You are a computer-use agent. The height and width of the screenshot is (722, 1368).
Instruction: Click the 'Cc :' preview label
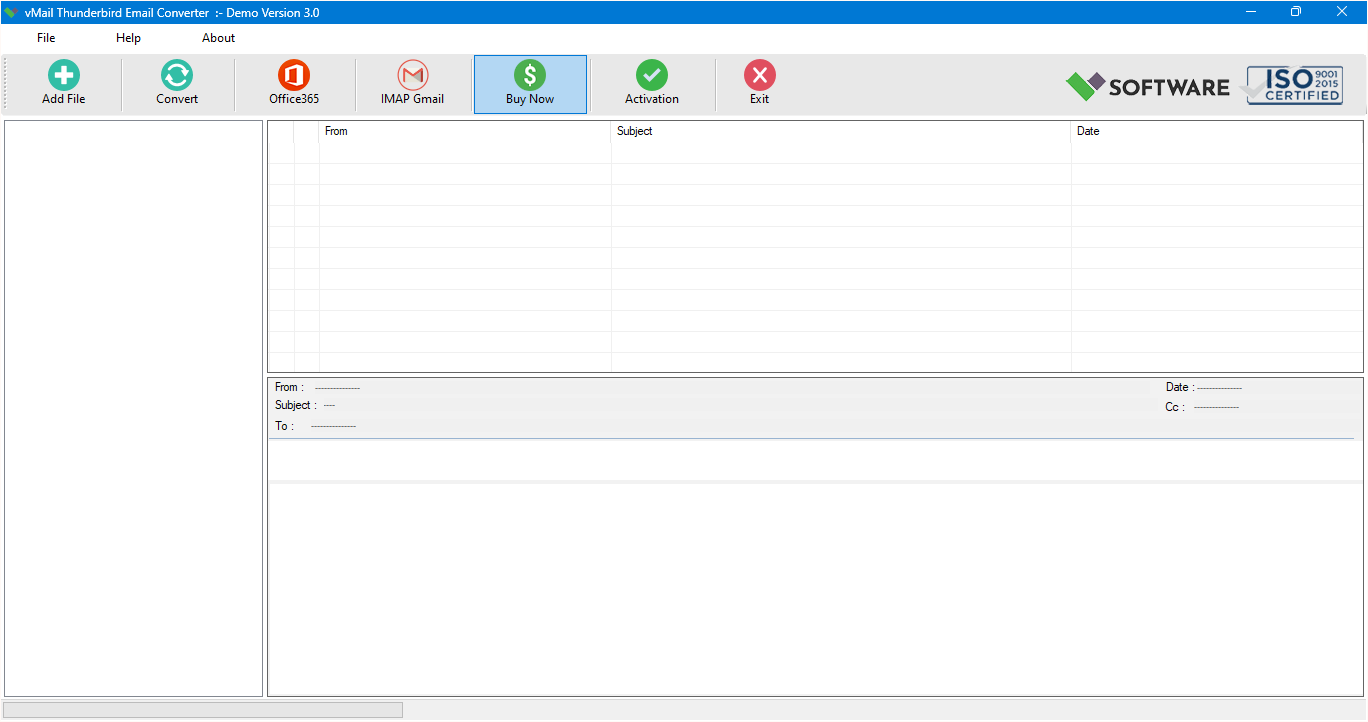point(1175,407)
